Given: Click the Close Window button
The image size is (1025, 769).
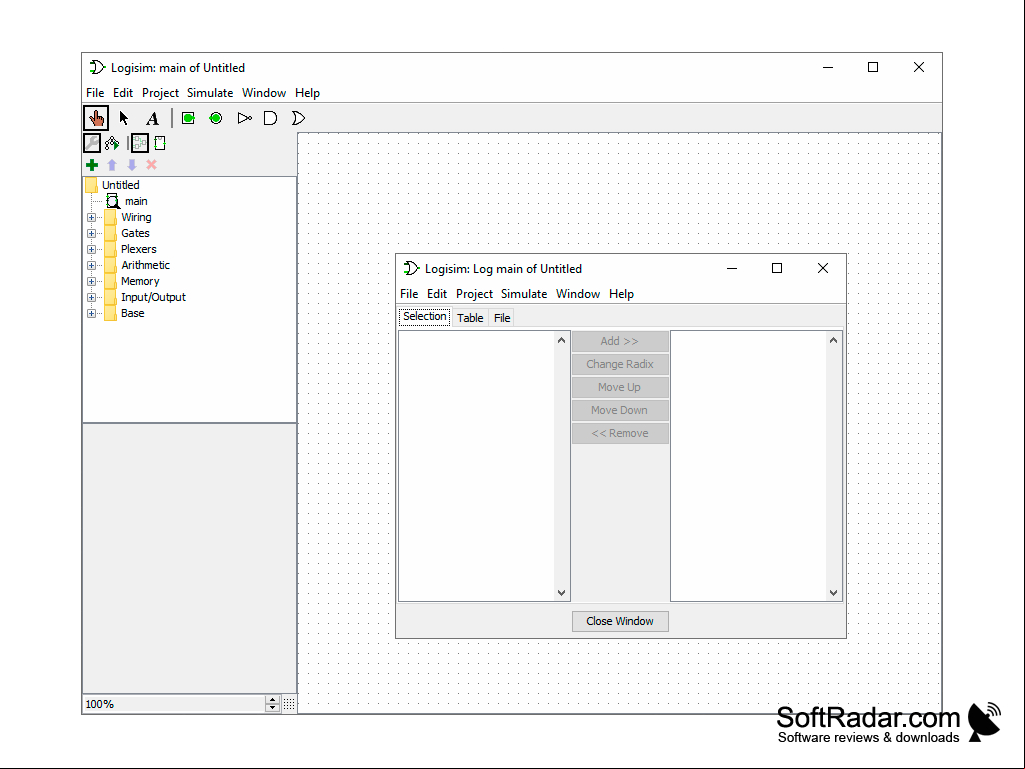Looking at the screenshot, I should click(620, 621).
